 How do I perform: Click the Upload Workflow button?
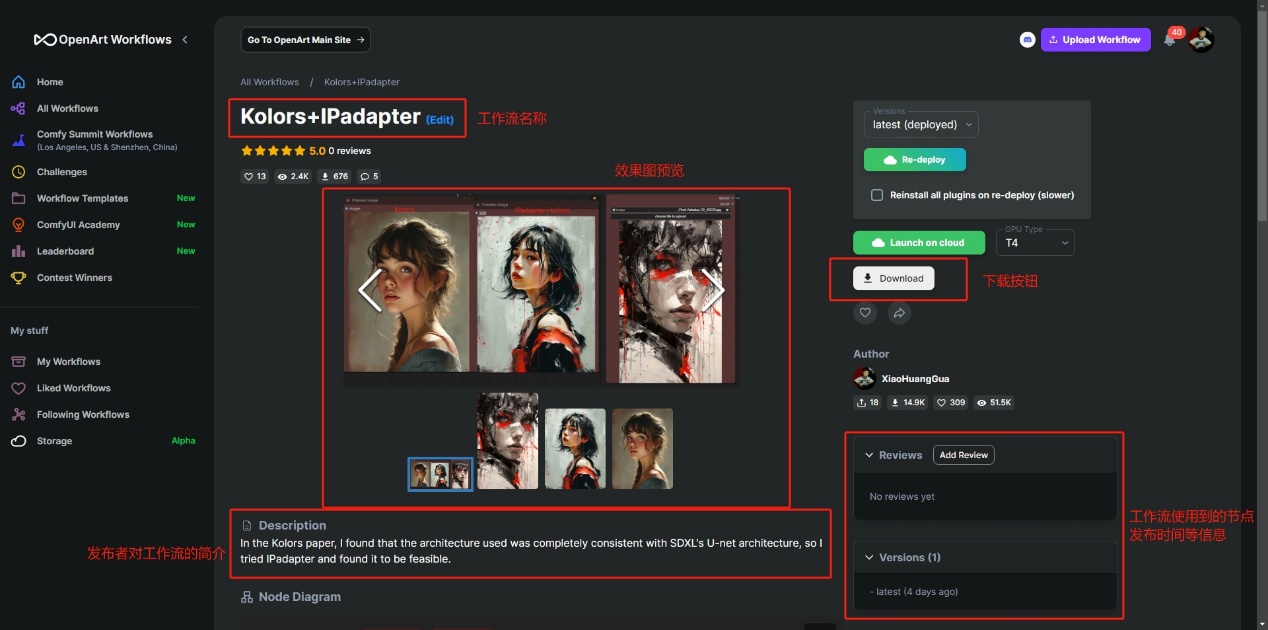pos(1095,39)
